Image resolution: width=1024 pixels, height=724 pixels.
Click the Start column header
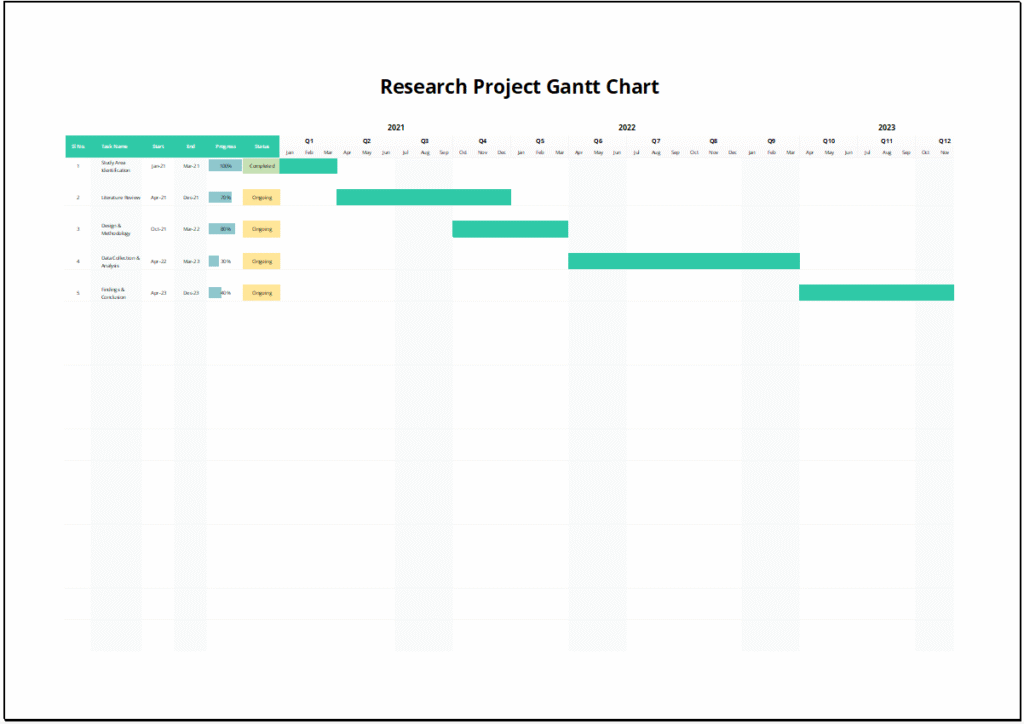158,146
